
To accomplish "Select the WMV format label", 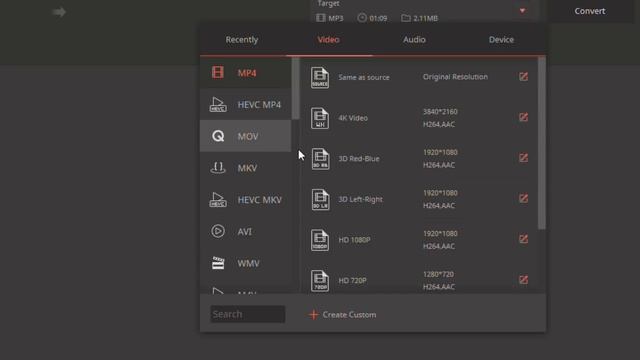I will [248, 263].
